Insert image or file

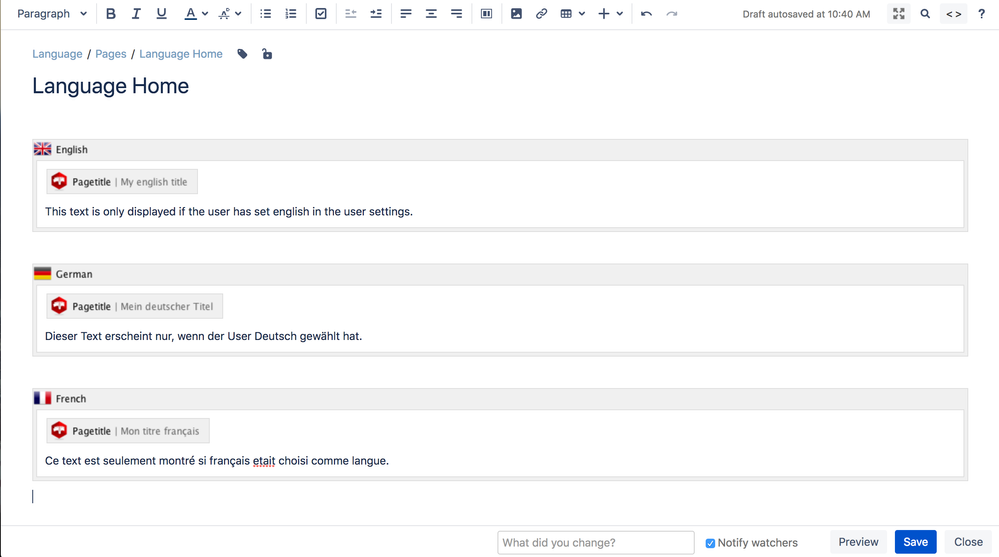(x=516, y=13)
